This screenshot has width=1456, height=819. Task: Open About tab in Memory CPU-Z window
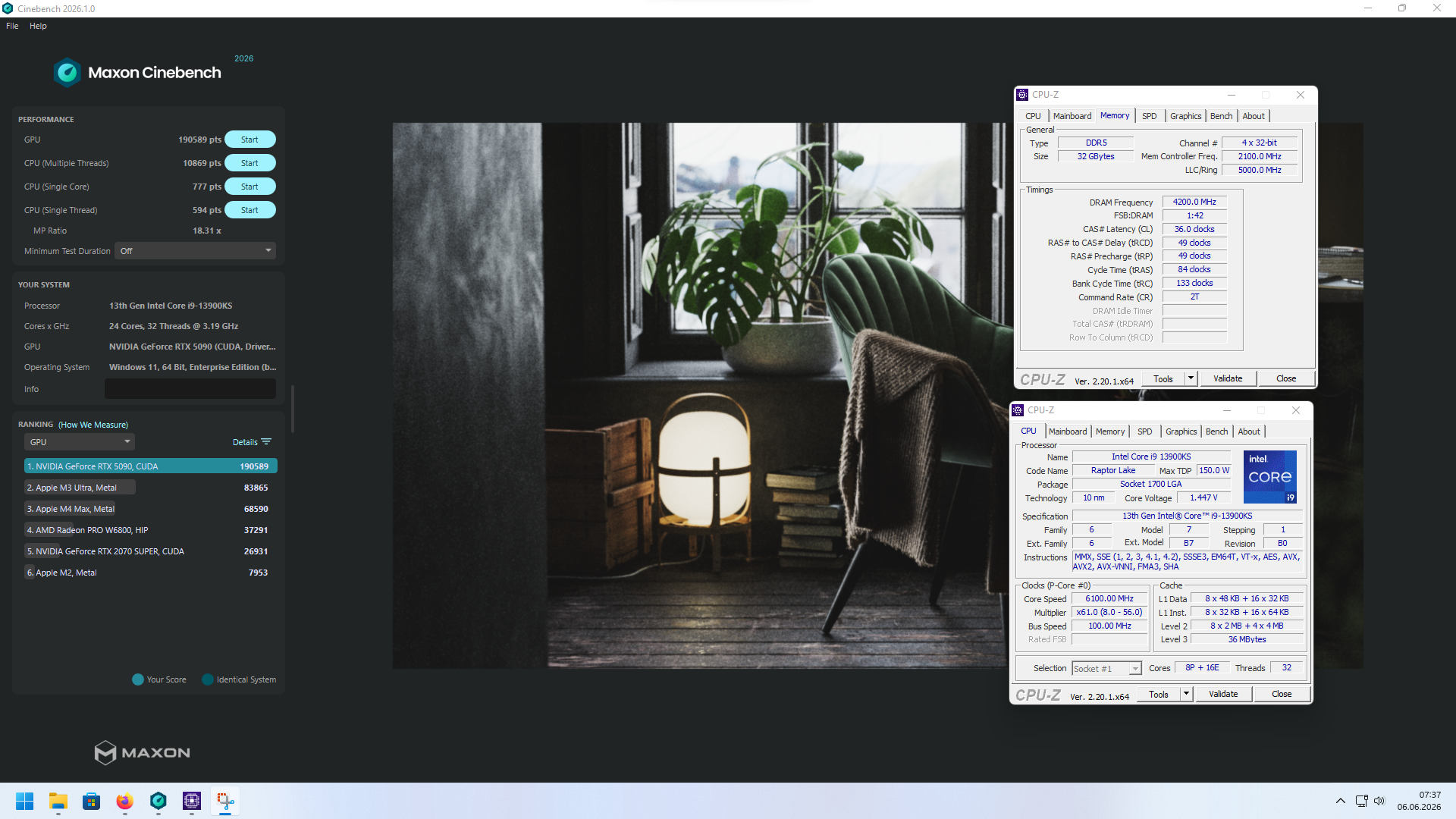[1254, 116]
